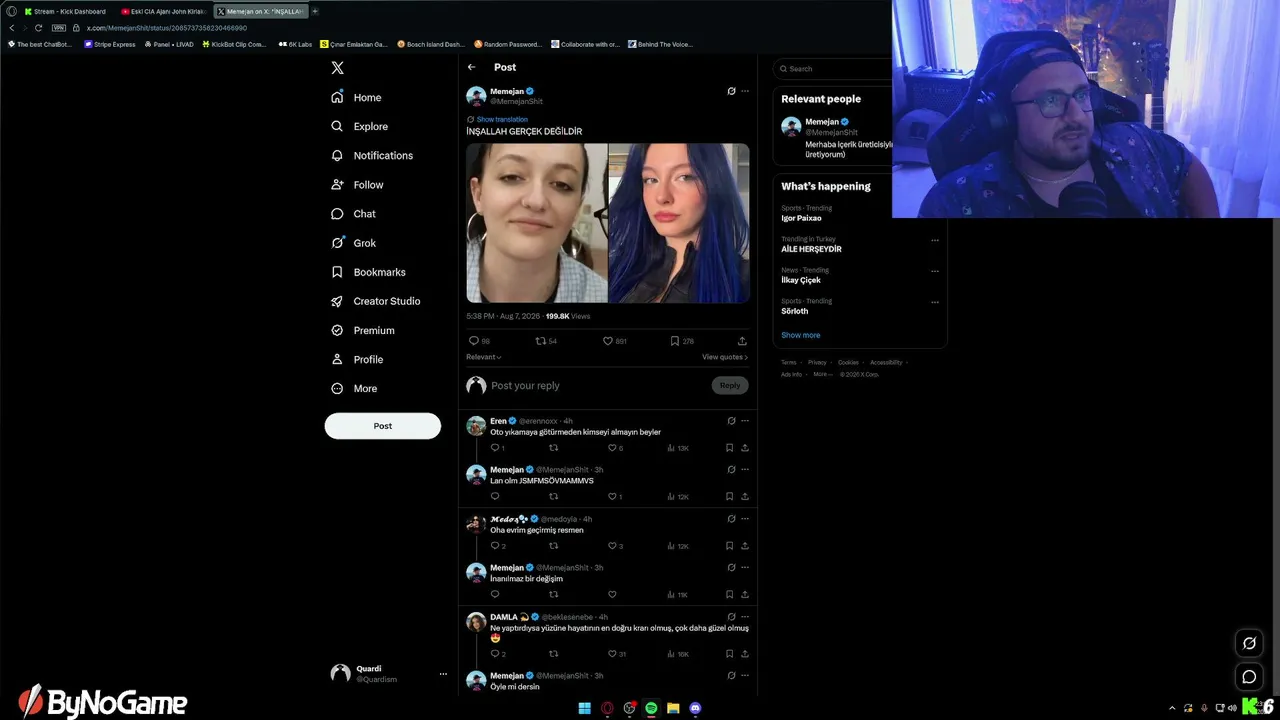Open Creator Studio in the sidebar

point(375,301)
